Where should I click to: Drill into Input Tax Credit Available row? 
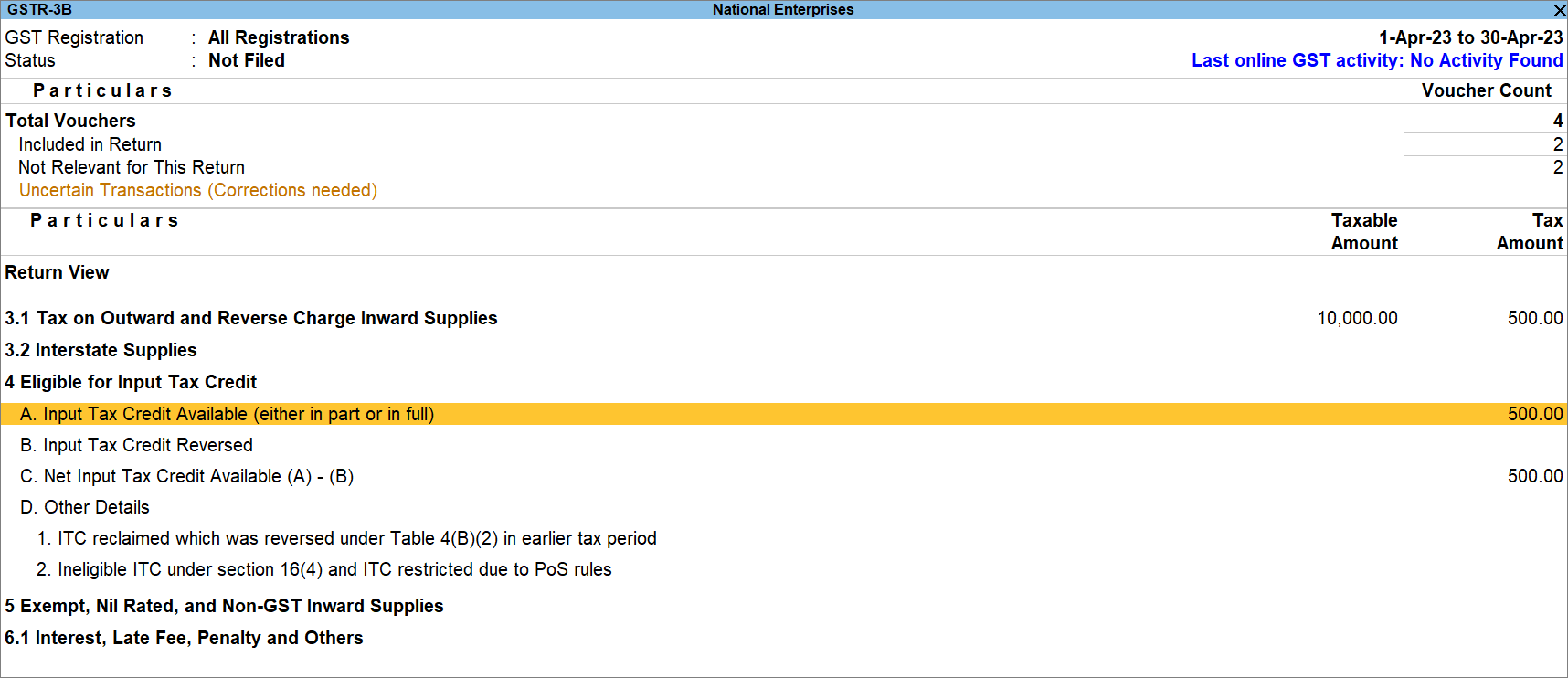pos(227,414)
